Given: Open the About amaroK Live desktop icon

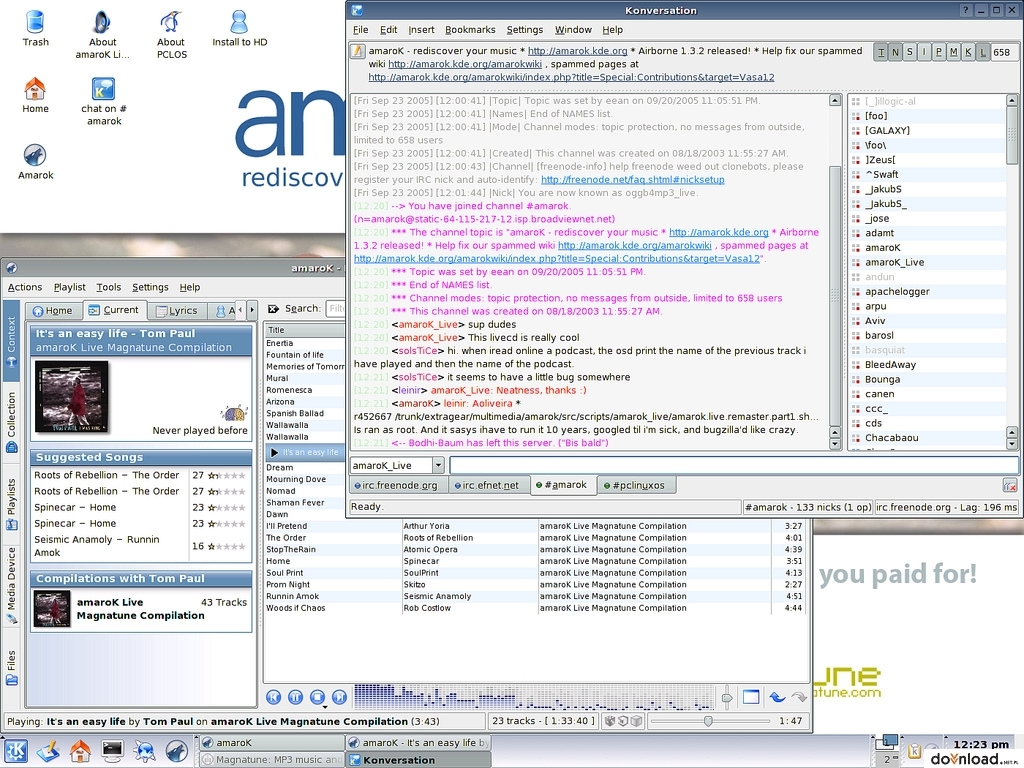Looking at the screenshot, I should tap(103, 35).
